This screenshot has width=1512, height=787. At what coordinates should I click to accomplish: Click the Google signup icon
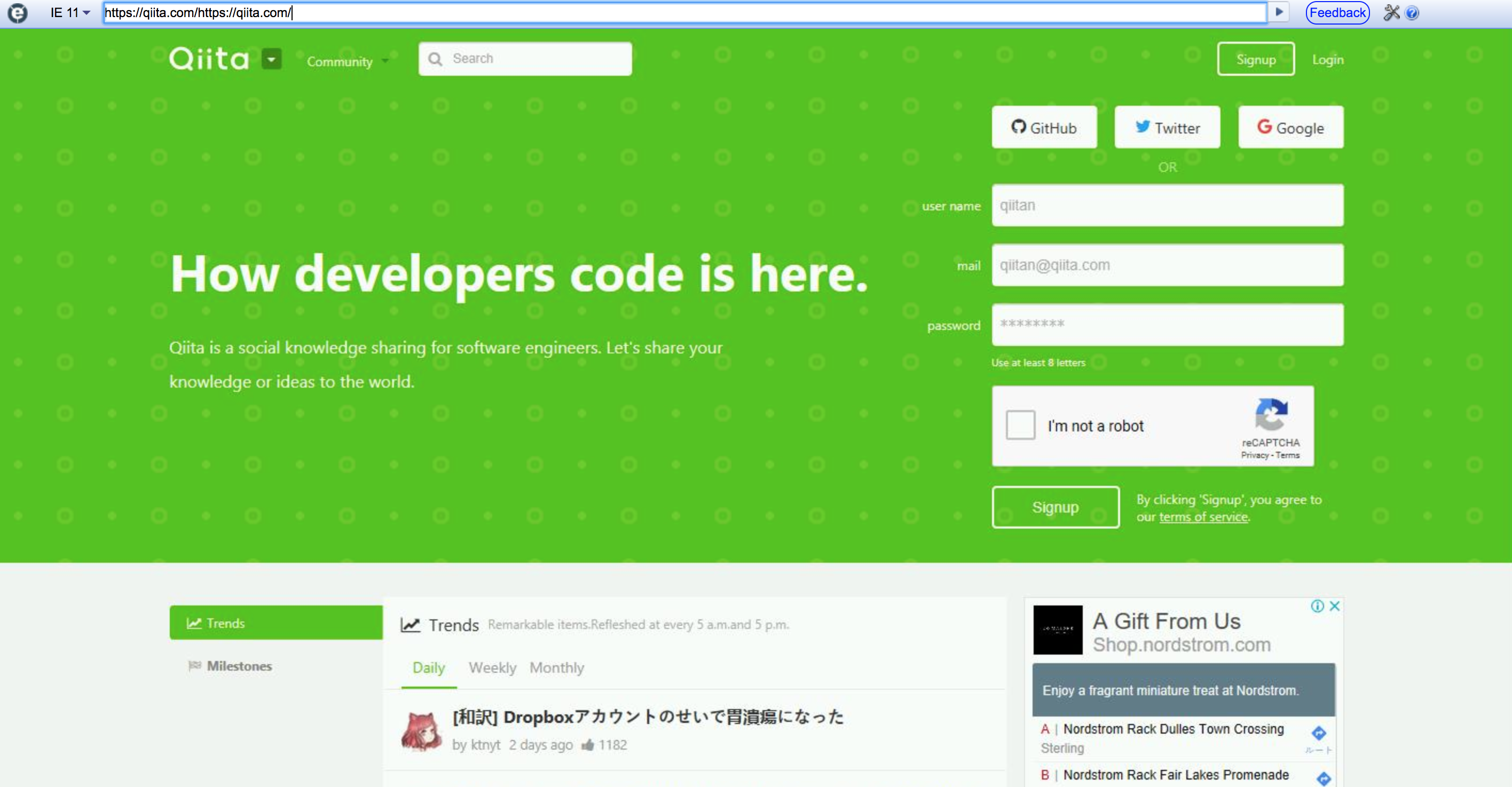(1290, 128)
